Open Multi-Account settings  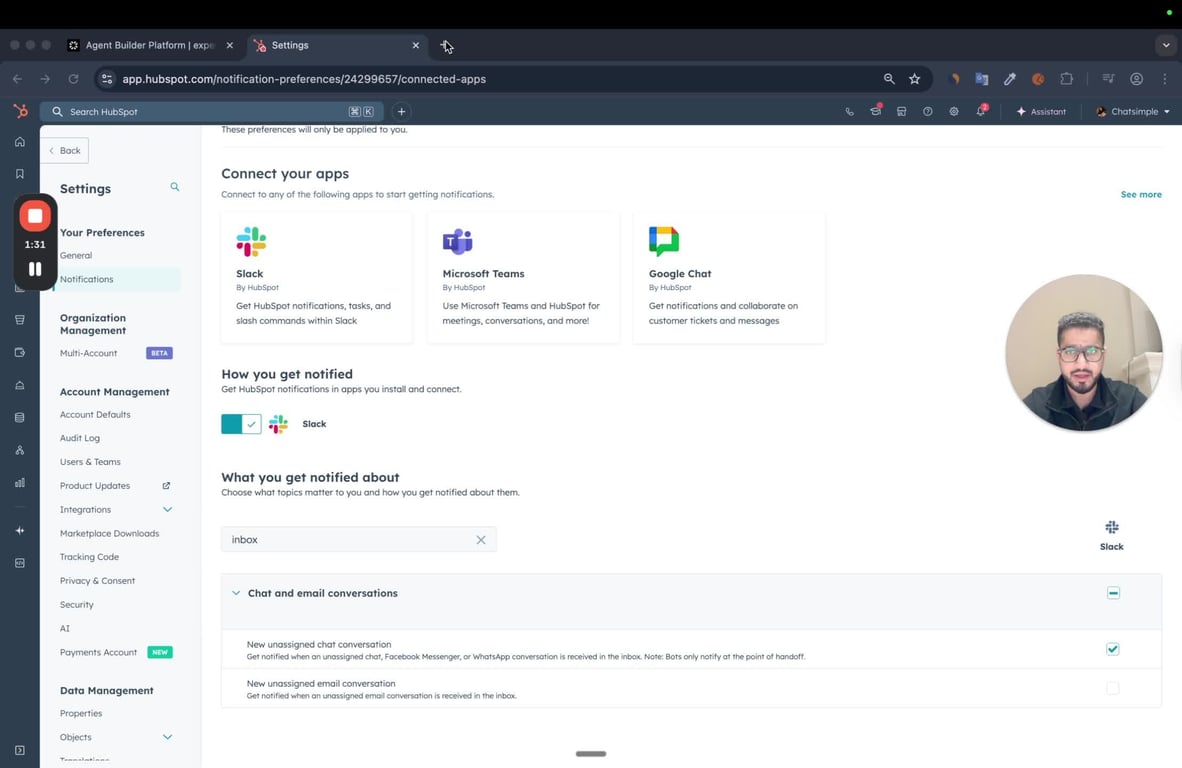pos(88,353)
